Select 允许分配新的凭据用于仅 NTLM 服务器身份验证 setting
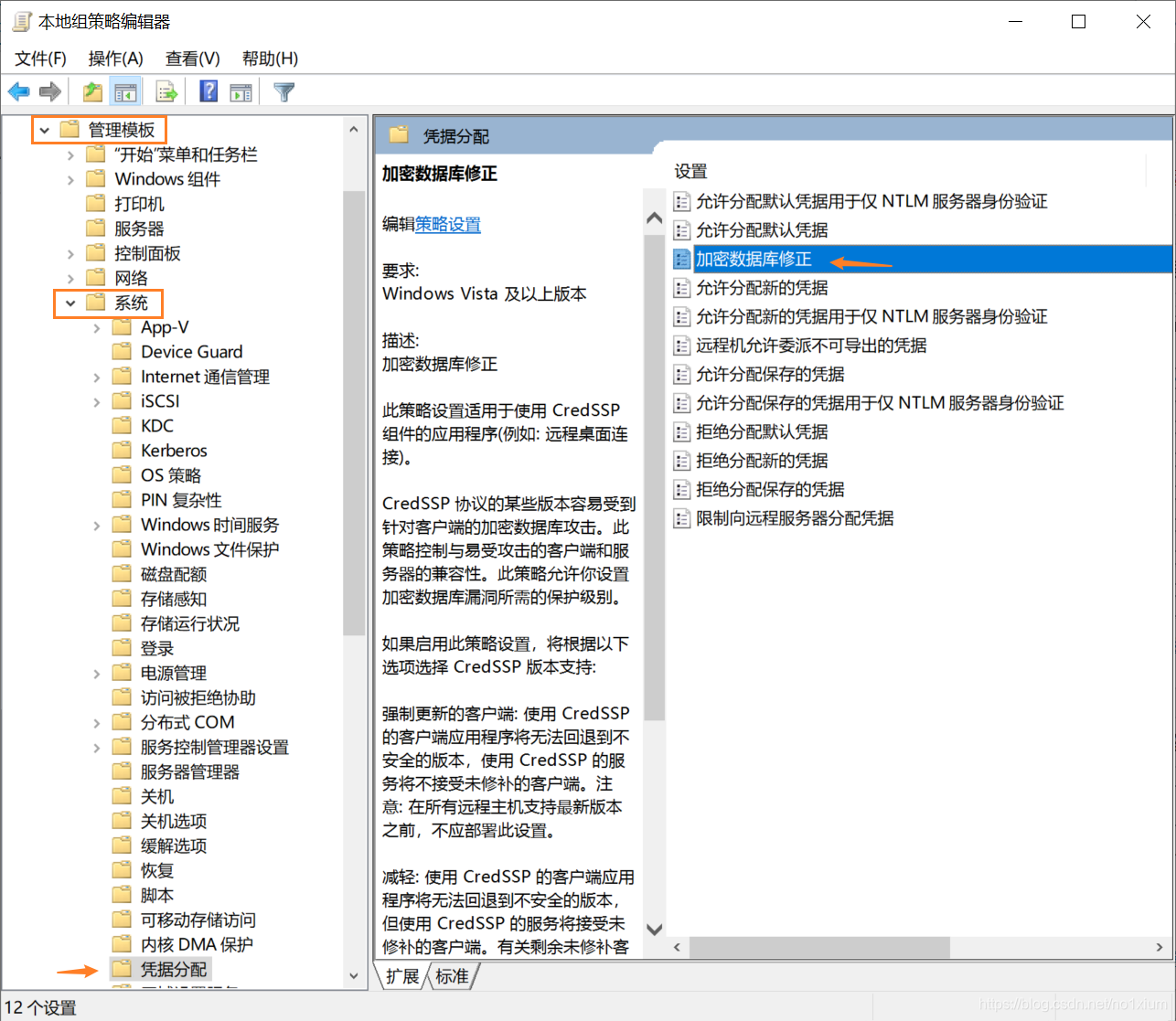The width and height of the screenshot is (1176, 1021). [871, 316]
